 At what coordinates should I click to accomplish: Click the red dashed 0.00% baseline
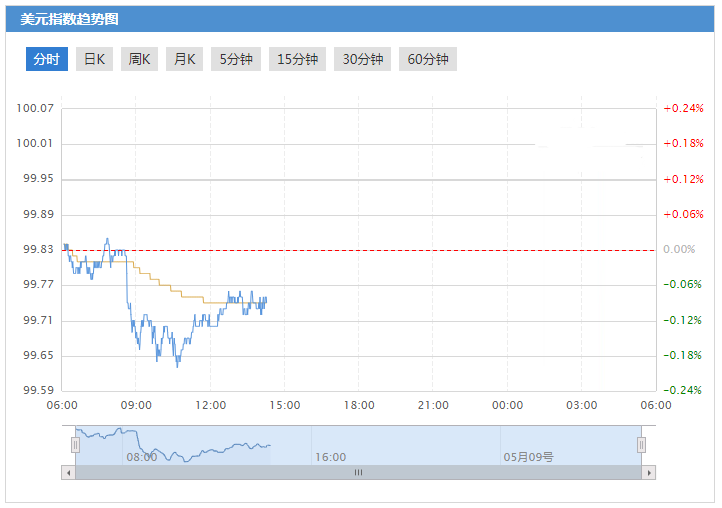pyautogui.click(x=400, y=250)
